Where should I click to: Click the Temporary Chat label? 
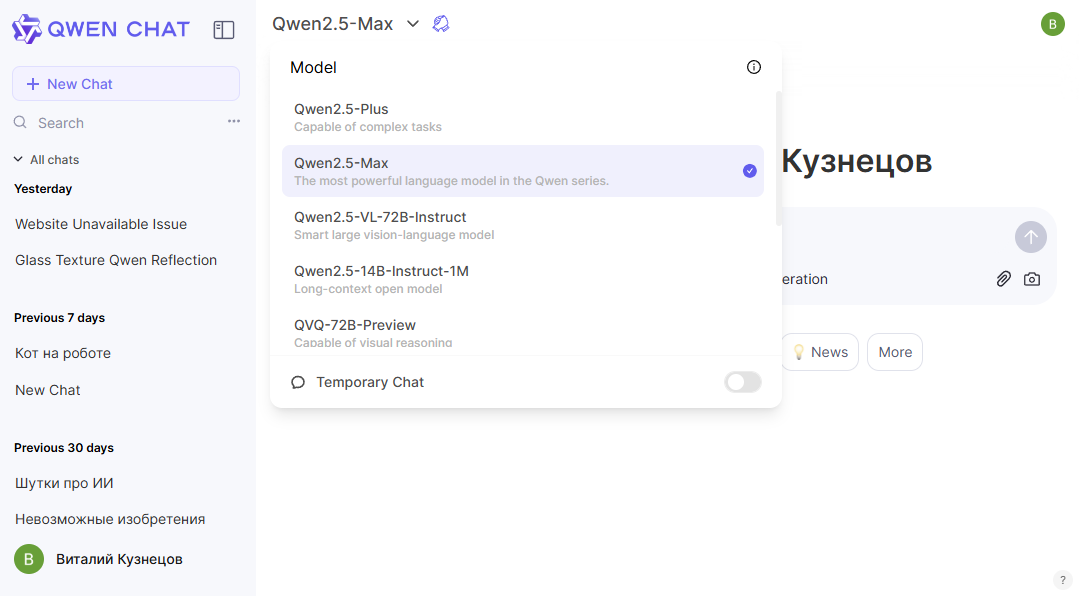[370, 382]
